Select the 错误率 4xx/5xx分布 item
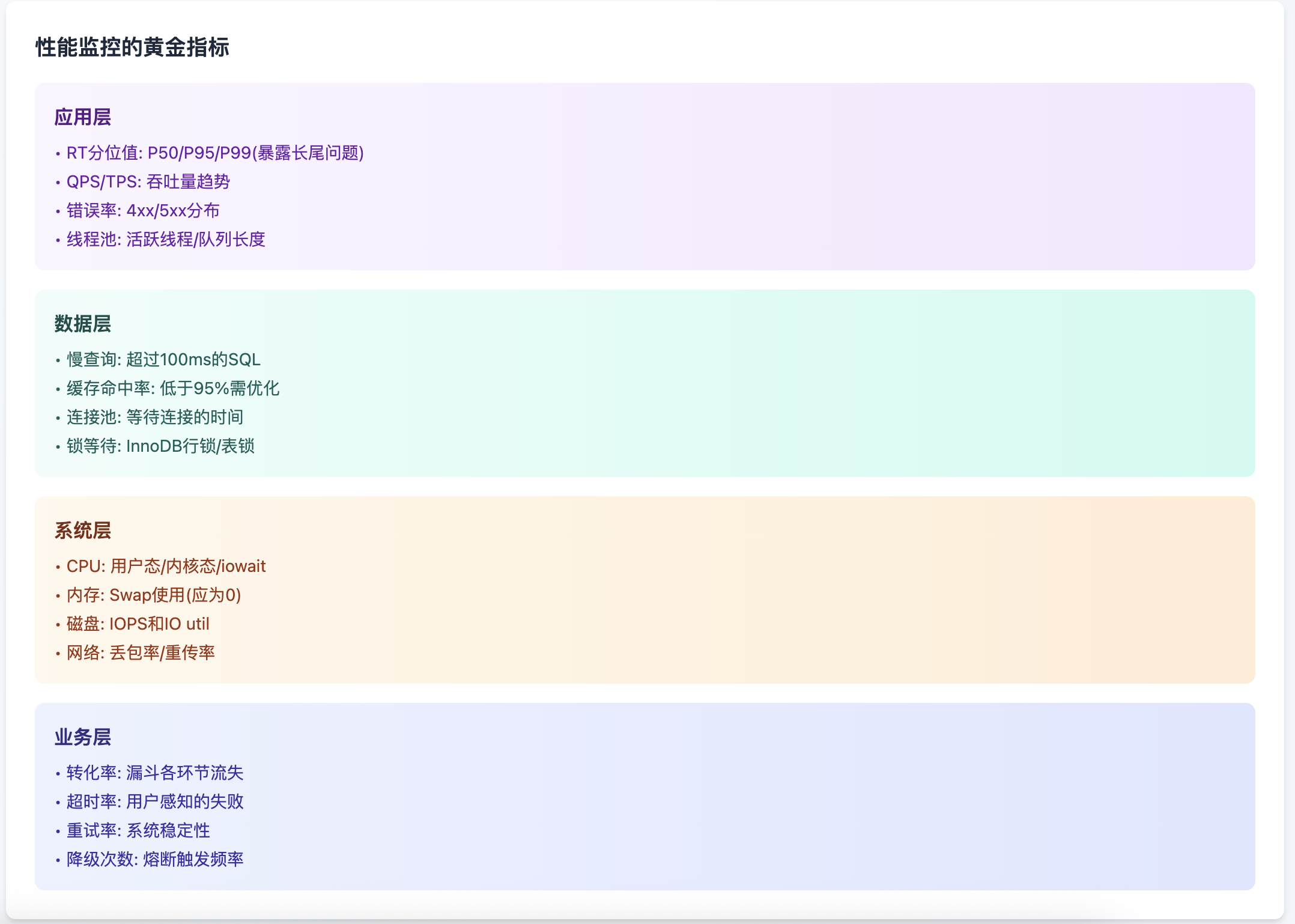Image resolution: width=1295 pixels, height=924 pixels. [143, 211]
